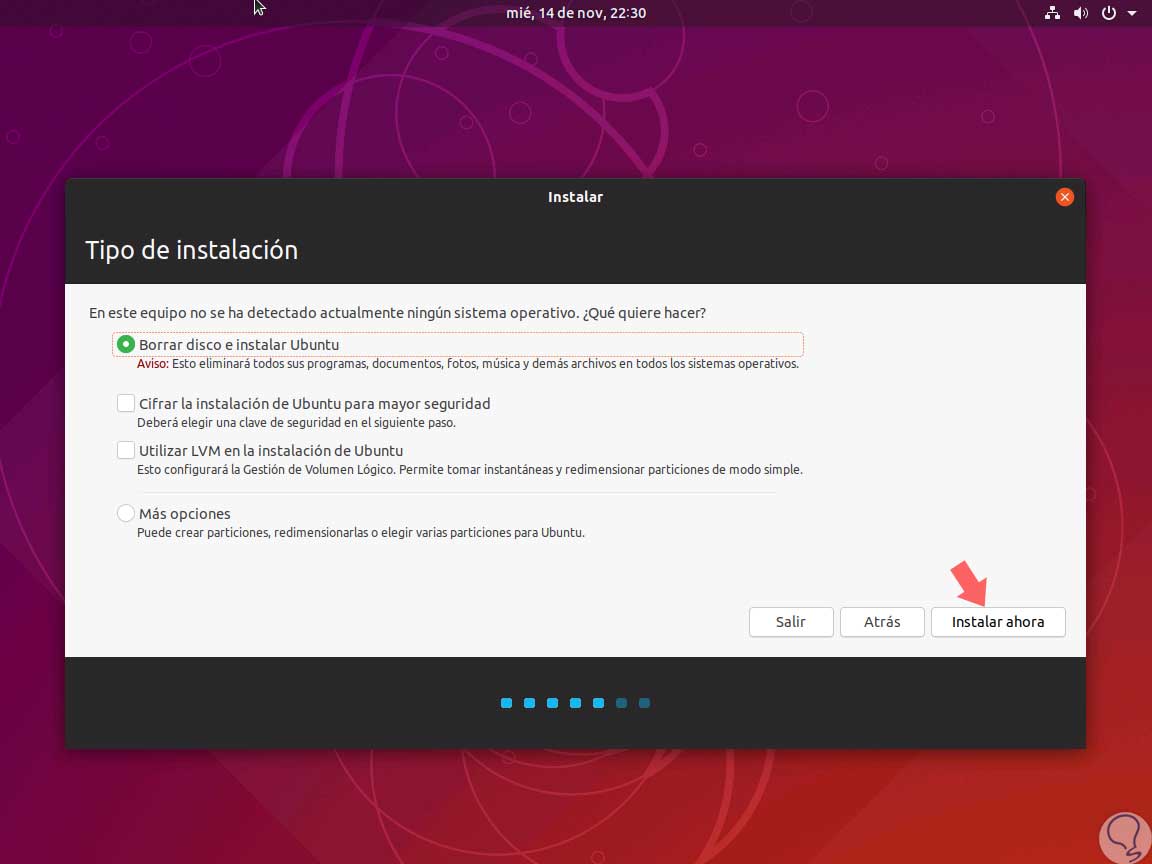Viewport: 1152px width, 864px height.
Task: Click the 'Aviso: Esto eliminará todos sus programas' warning text
Action: (x=467, y=364)
